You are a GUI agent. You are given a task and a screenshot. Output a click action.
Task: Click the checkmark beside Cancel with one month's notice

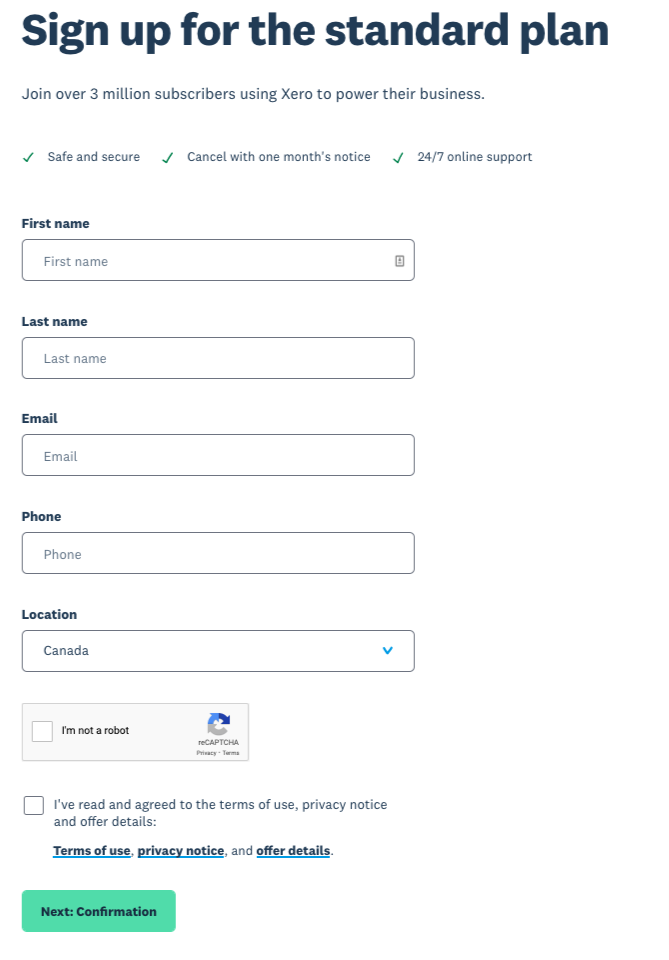(167, 158)
